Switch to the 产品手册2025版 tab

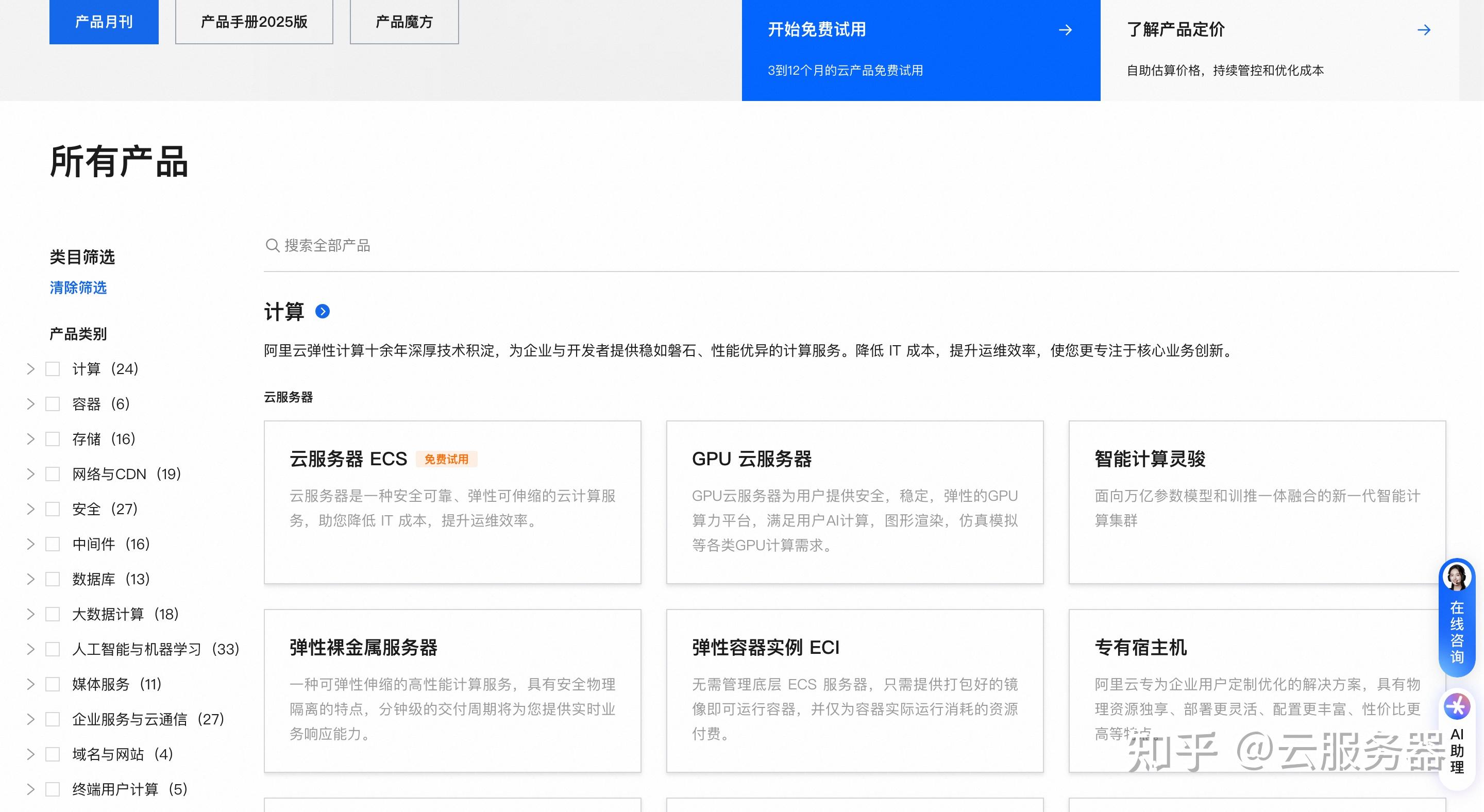coord(254,21)
